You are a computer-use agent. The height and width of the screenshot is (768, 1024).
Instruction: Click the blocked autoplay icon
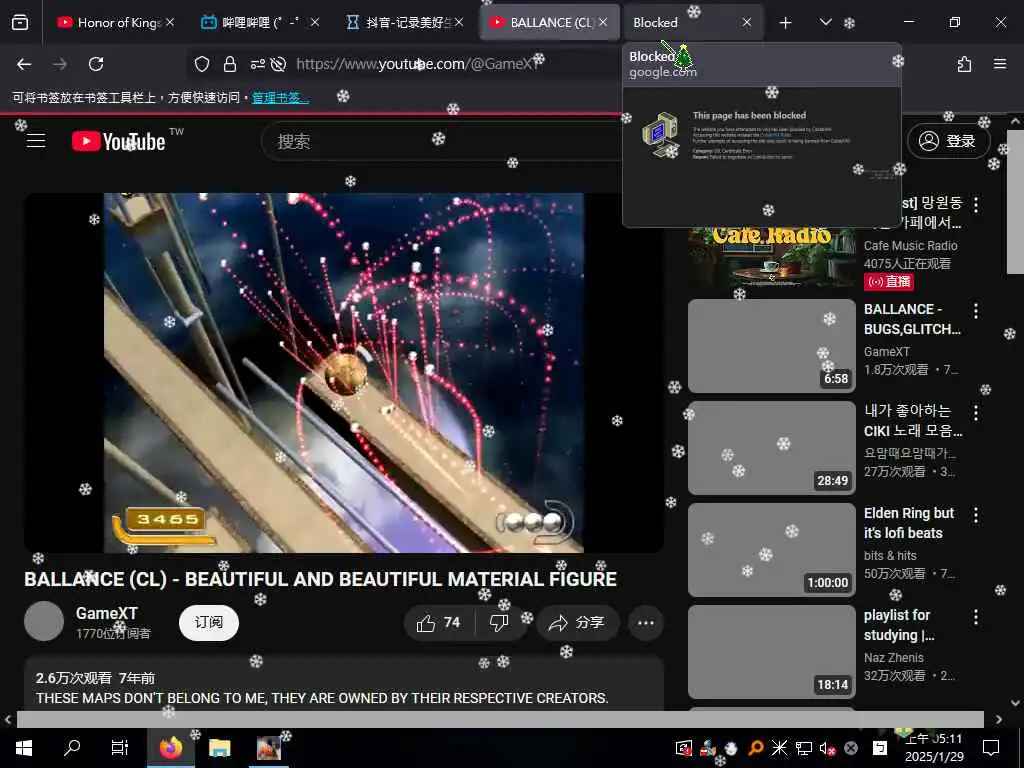(x=279, y=64)
